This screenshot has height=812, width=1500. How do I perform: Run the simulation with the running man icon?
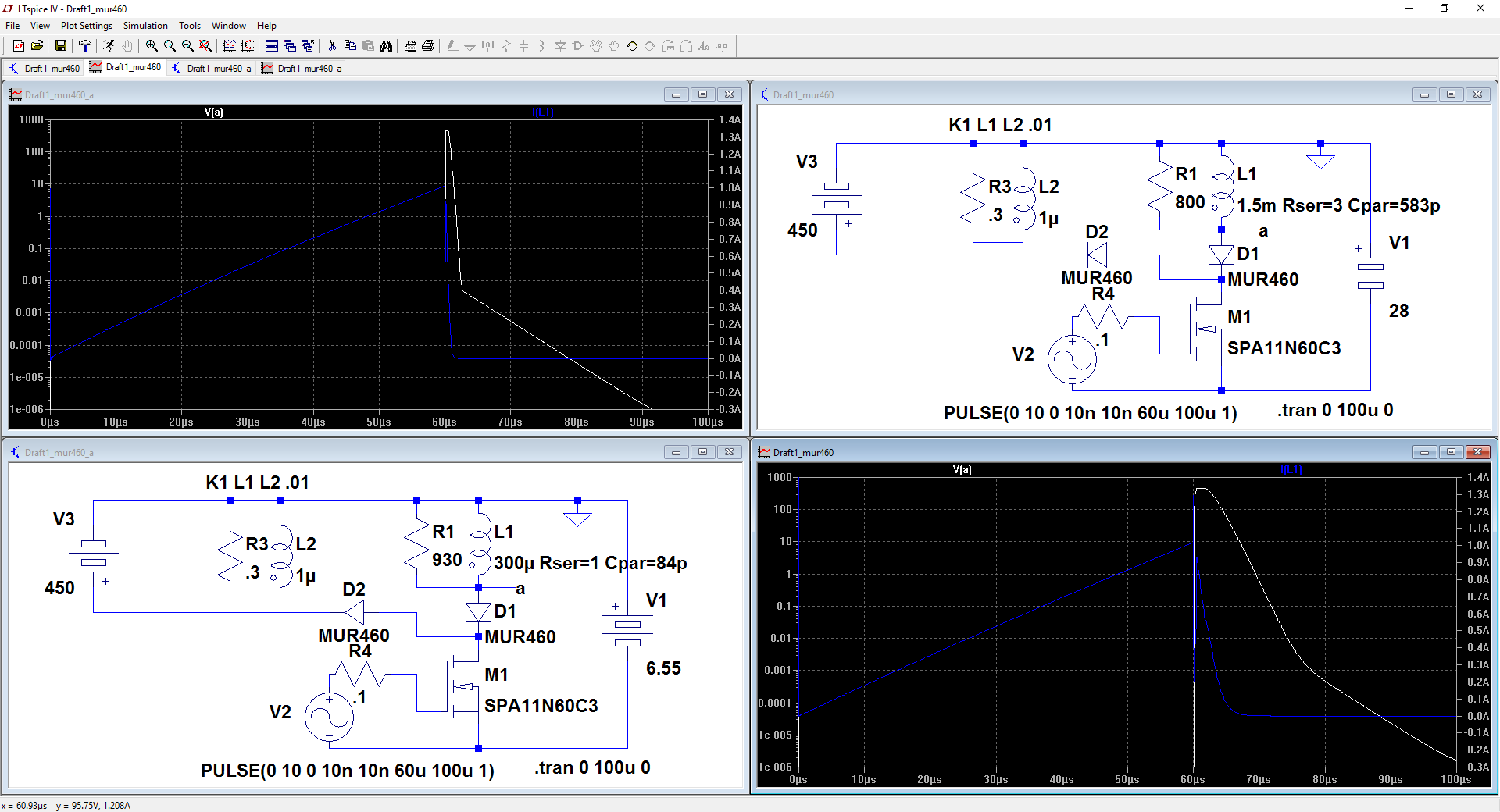109,46
